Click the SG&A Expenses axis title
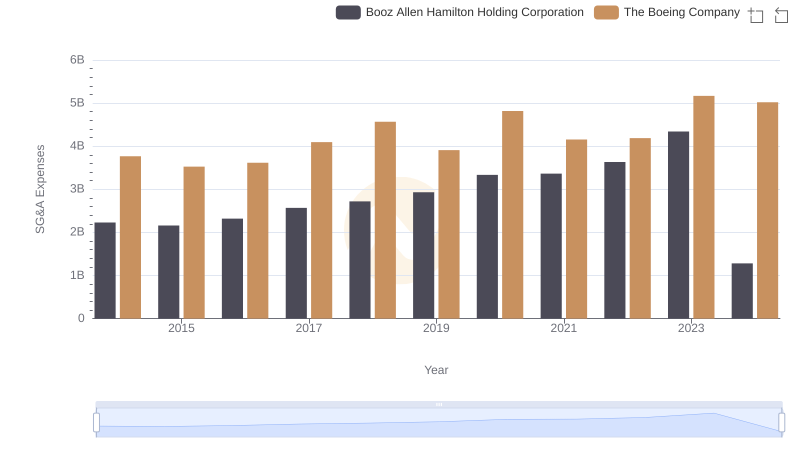Viewport: 800px width, 461px height. point(40,189)
